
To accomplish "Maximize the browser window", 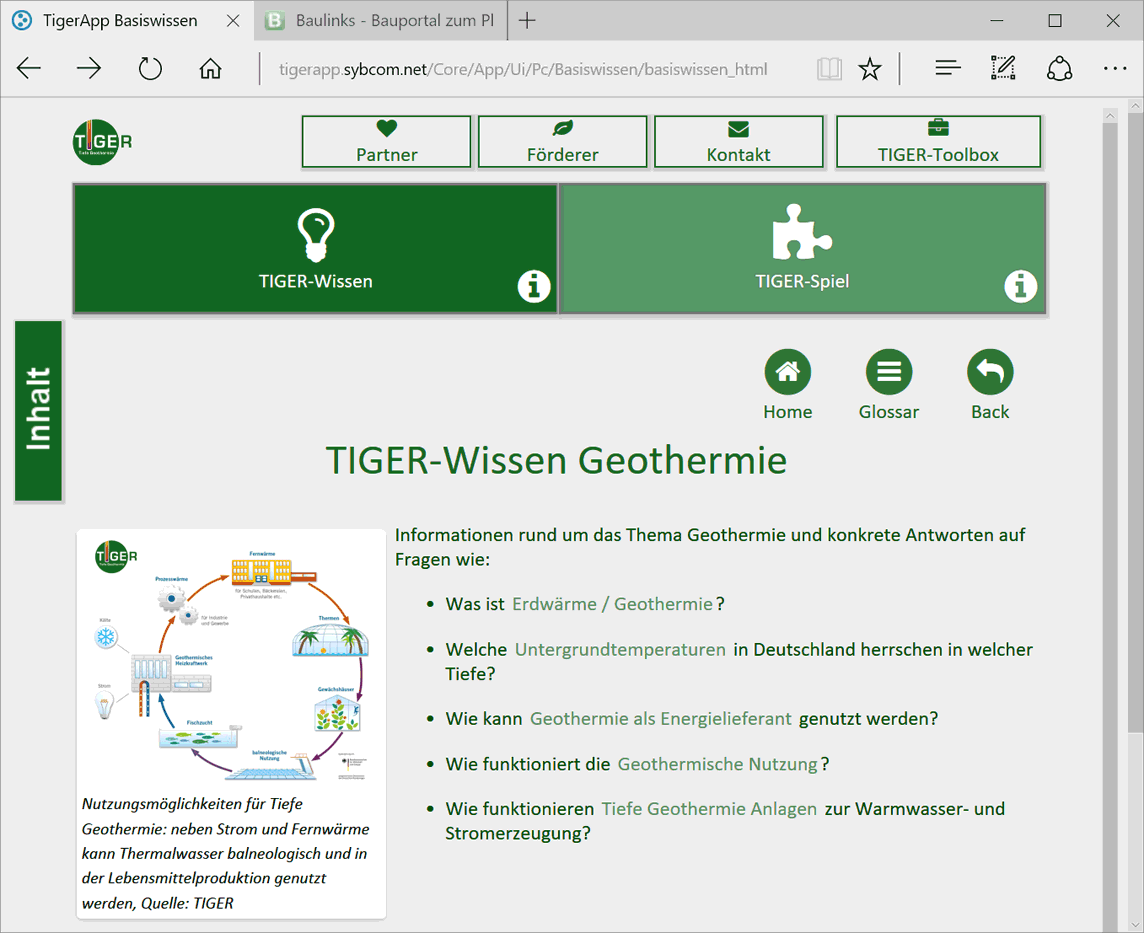I will (x=1055, y=20).
